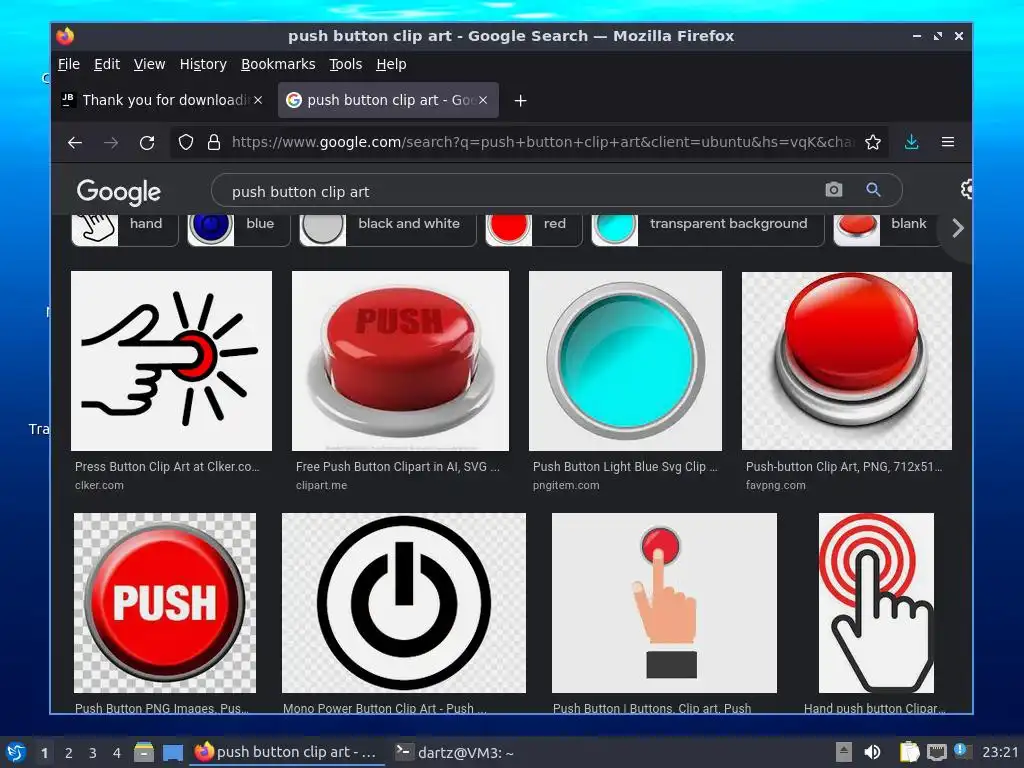Screen dimensions: 1024x768
Task: Click the clipboard icon in system tray
Action: 909,752
